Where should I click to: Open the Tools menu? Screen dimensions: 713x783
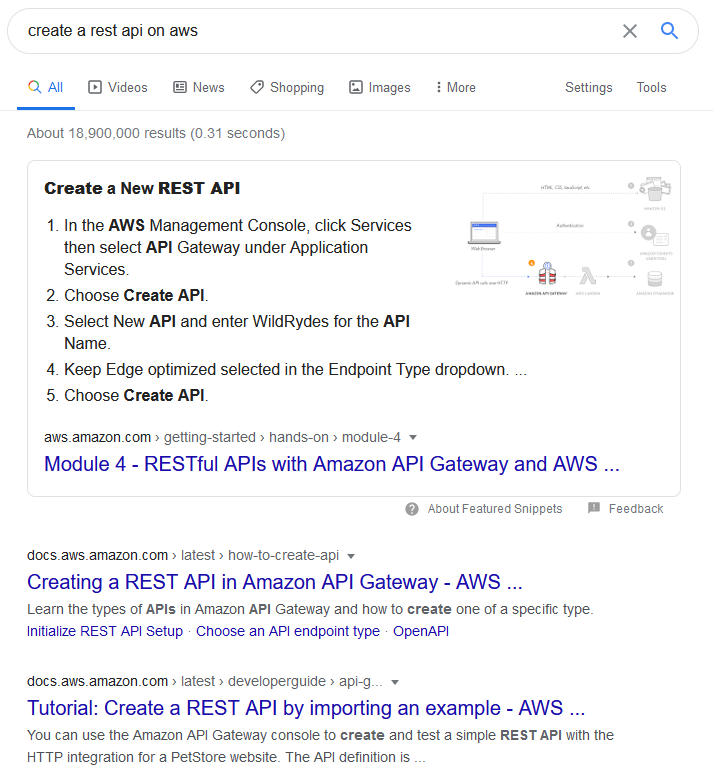[651, 87]
